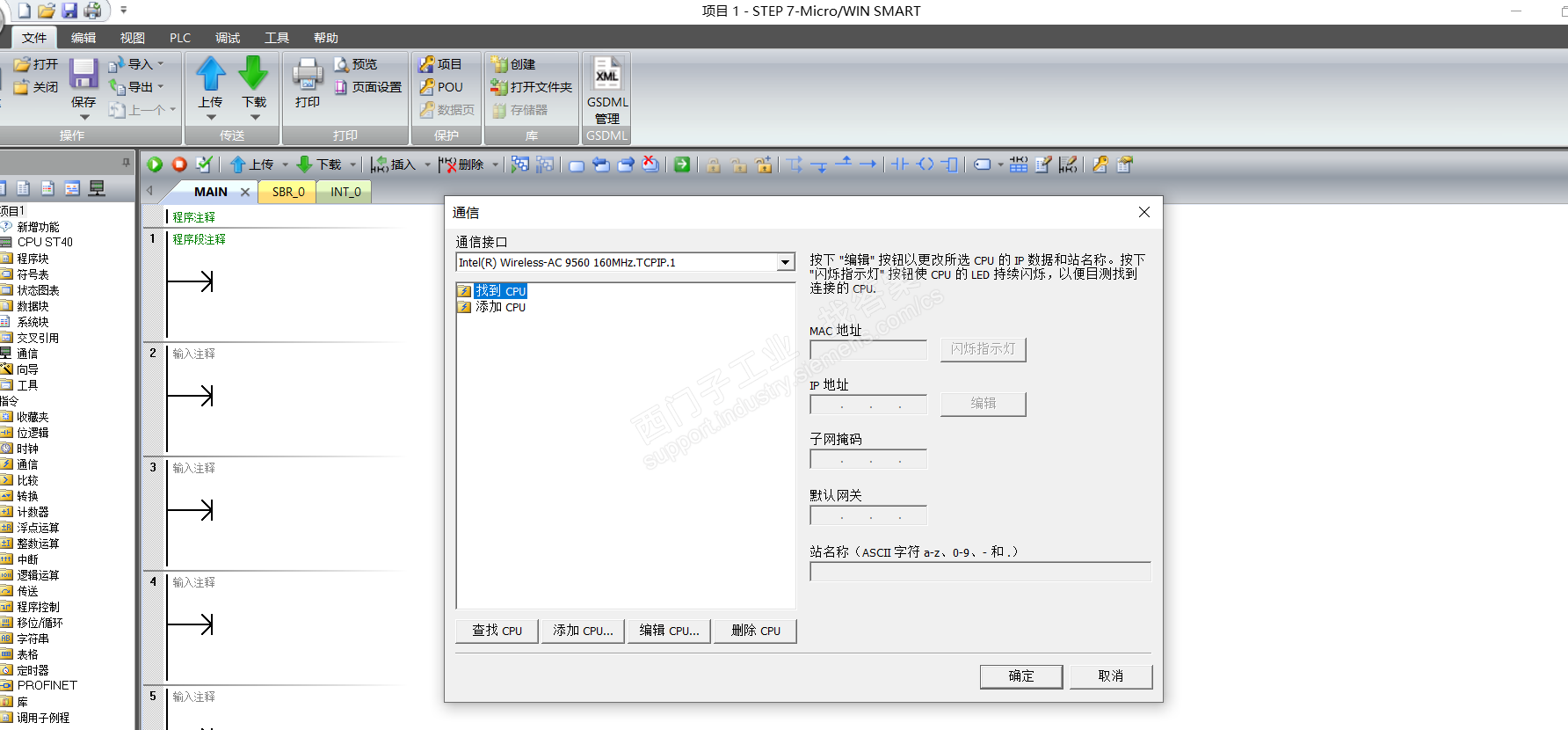
Task: Click the compile checkmark icon
Action: (204, 164)
